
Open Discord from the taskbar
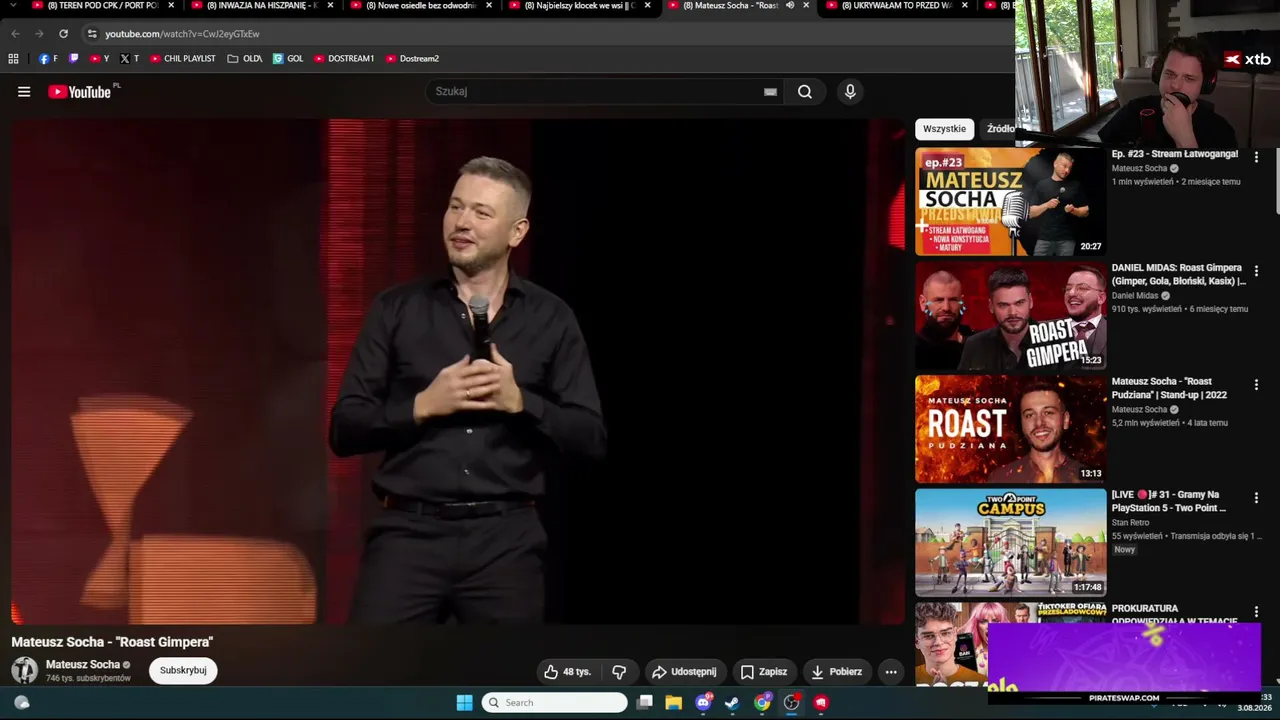[x=703, y=703]
